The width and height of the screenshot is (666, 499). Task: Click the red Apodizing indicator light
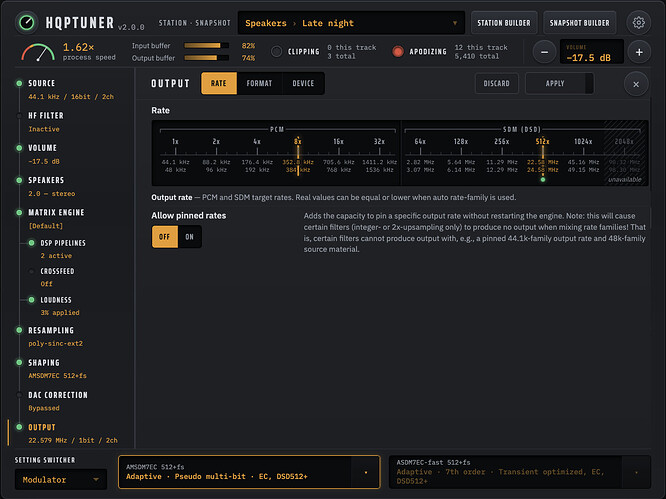398,51
